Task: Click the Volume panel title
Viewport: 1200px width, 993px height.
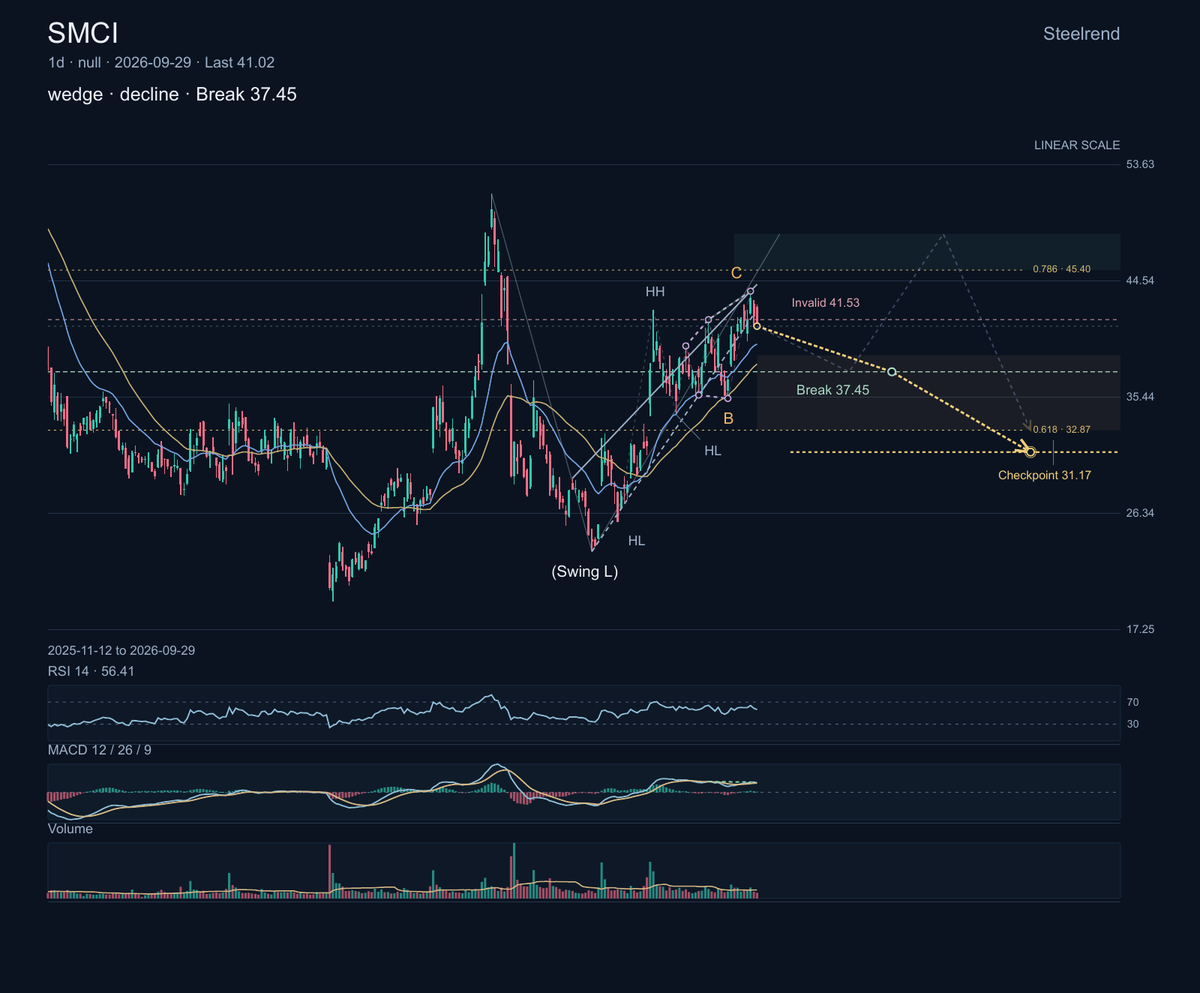Action: [70, 828]
